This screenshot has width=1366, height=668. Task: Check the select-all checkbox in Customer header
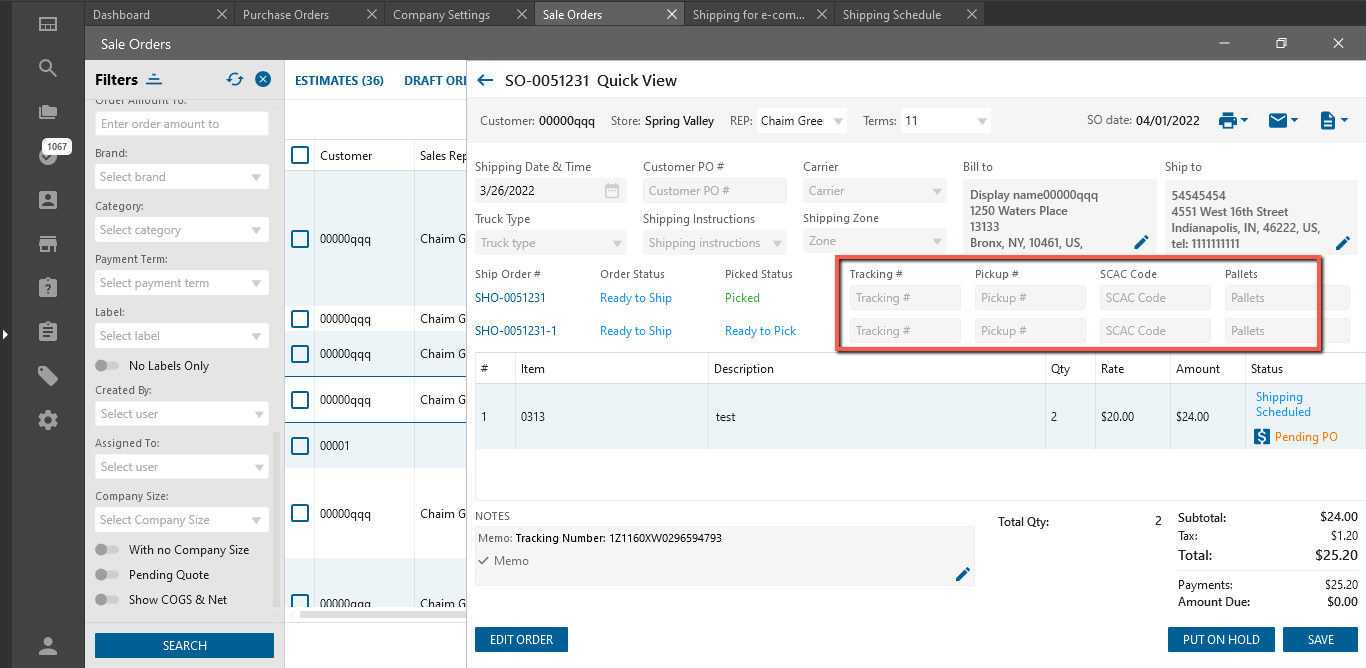tap(300, 155)
